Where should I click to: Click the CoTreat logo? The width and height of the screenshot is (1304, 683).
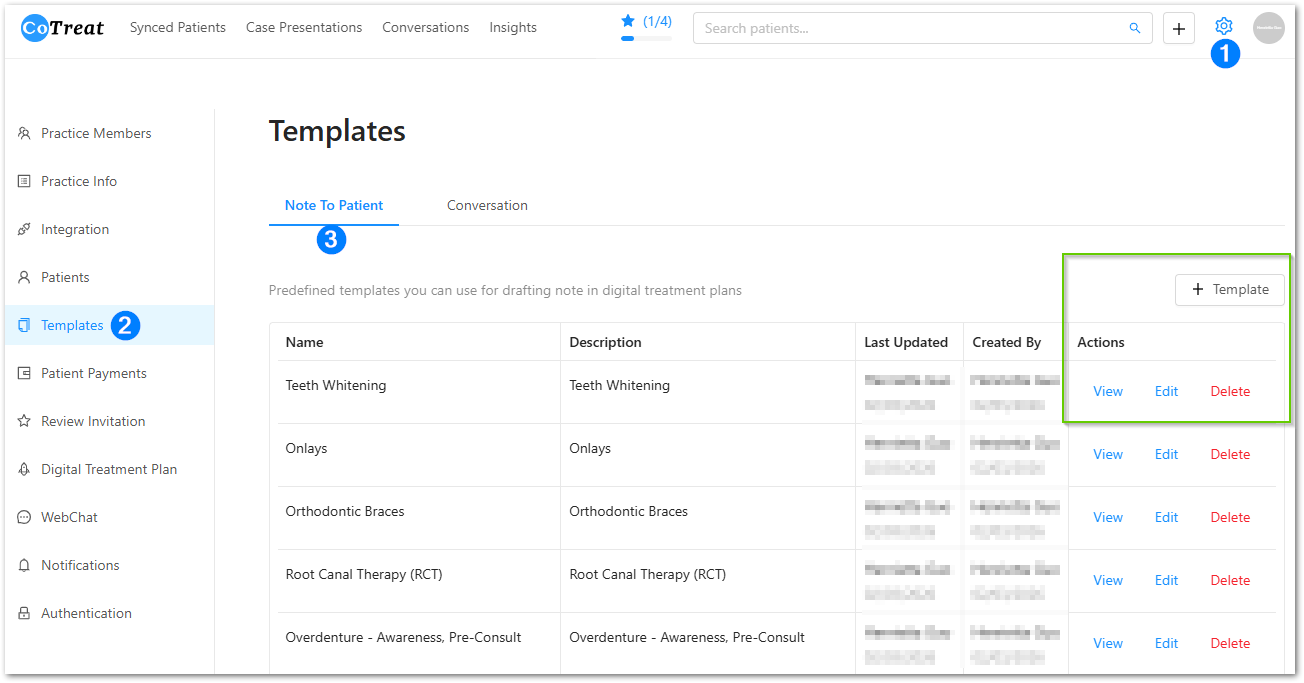(62, 28)
